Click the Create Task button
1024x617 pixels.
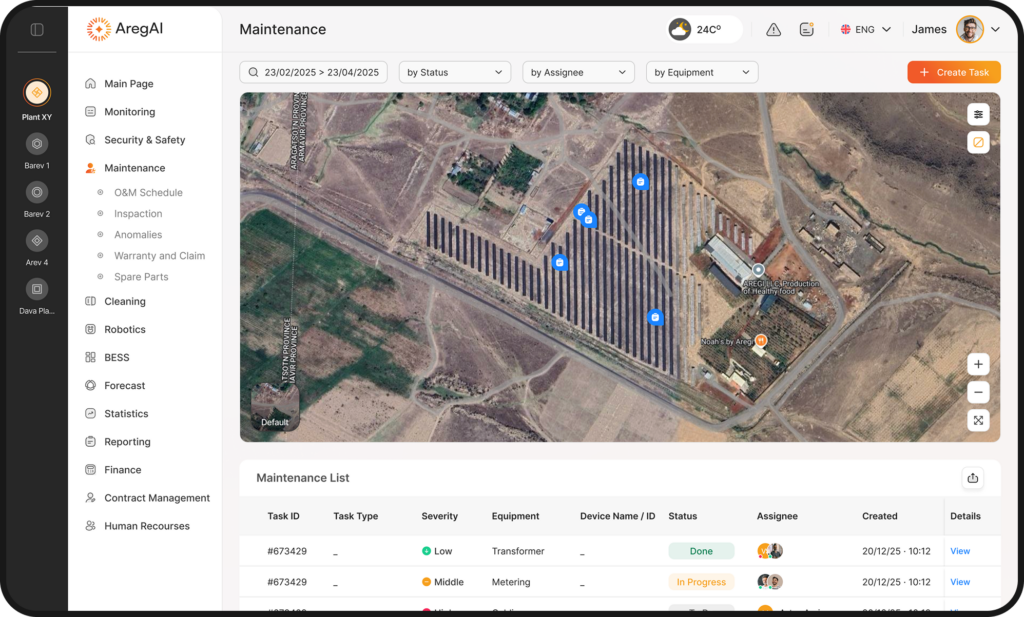pos(954,72)
